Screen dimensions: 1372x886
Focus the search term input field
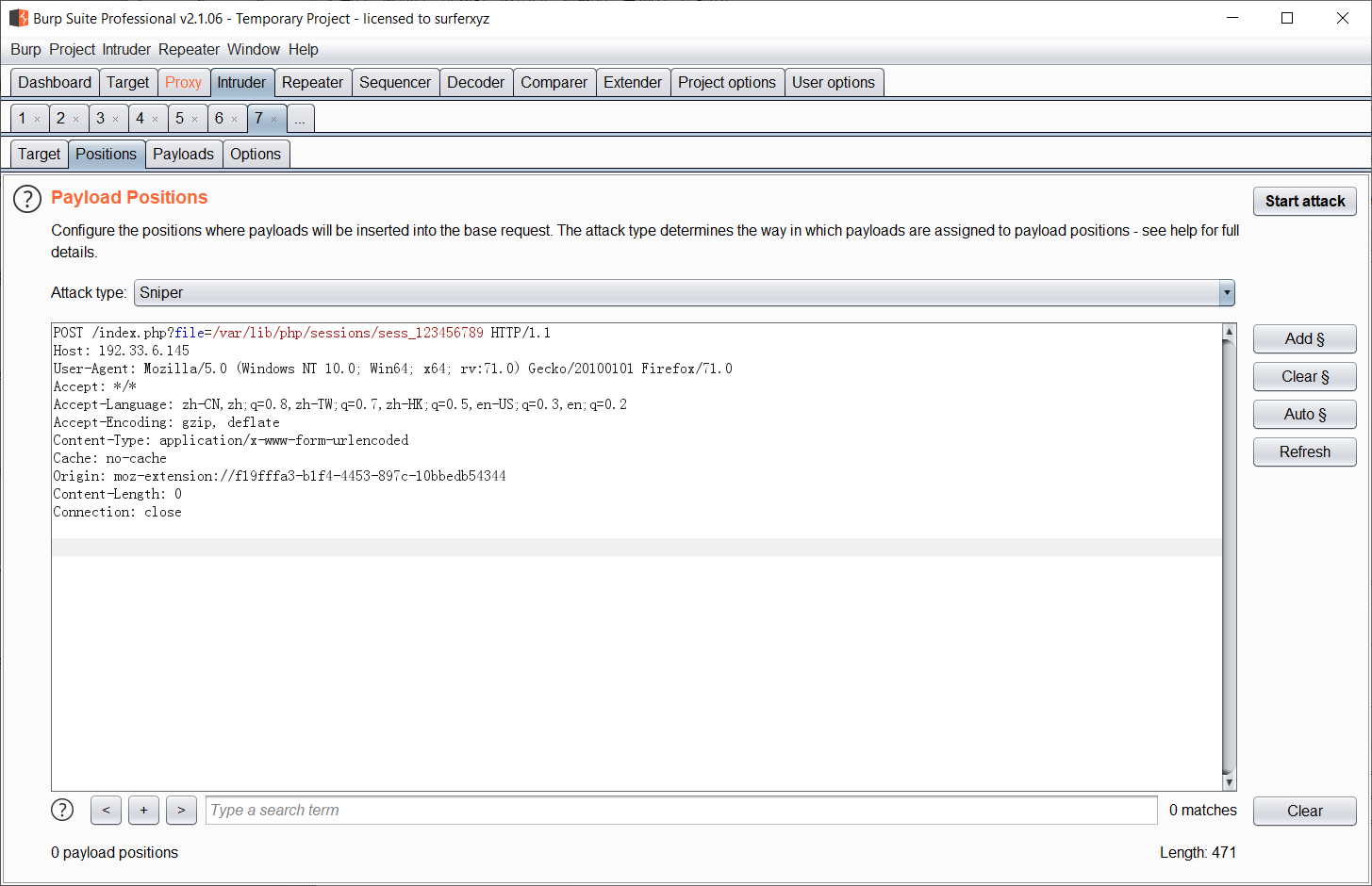click(681, 810)
